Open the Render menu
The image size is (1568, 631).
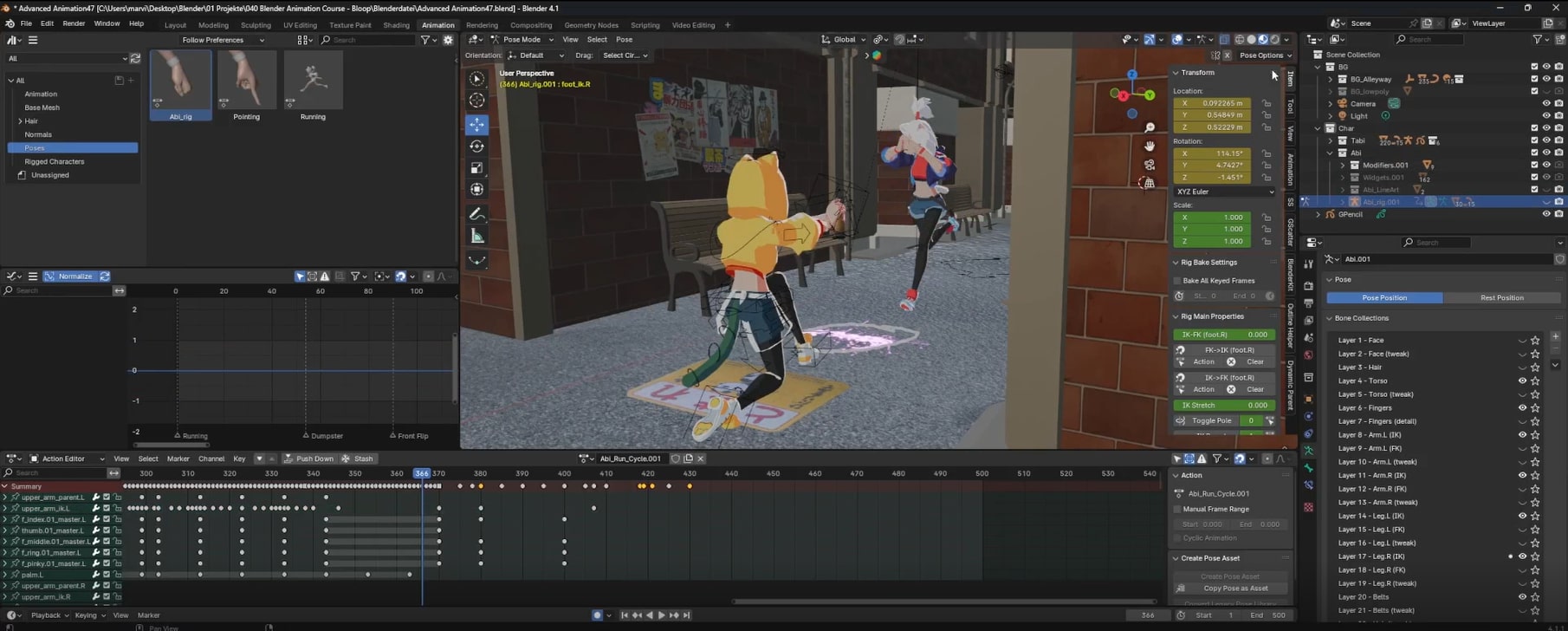click(x=74, y=23)
